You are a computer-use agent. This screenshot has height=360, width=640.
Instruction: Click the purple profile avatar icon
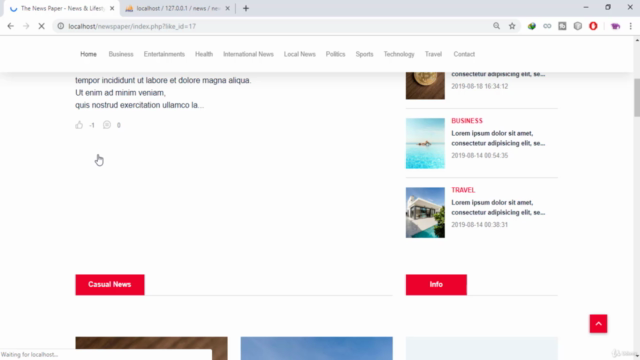(x=616, y=26)
